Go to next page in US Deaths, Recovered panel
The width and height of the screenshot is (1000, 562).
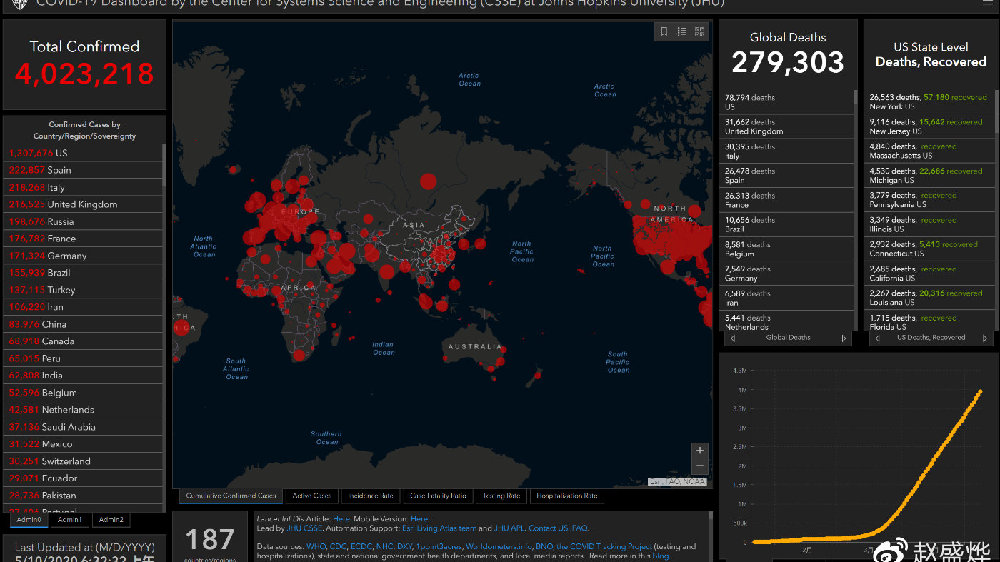pyautogui.click(x=985, y=338)
